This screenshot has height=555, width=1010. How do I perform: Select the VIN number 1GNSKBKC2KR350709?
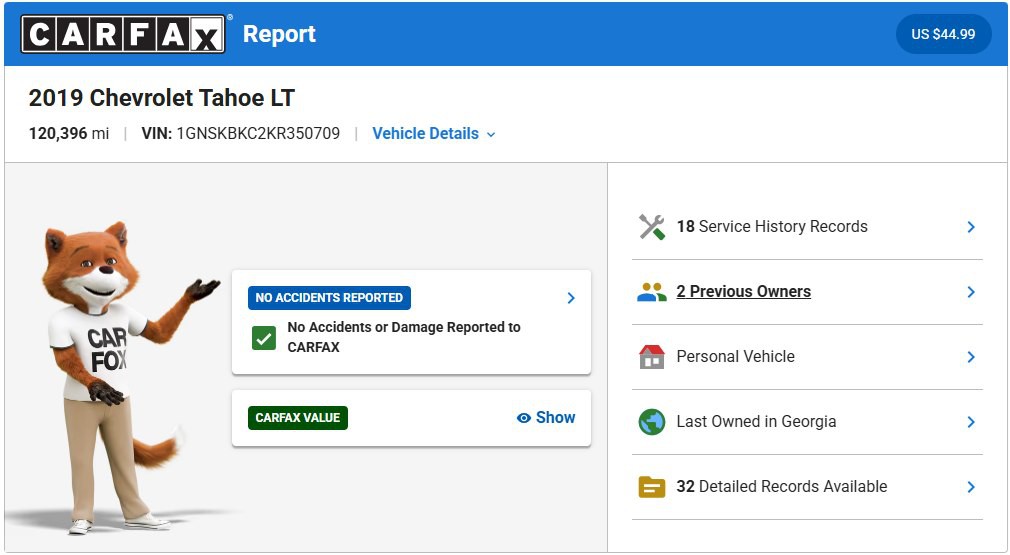(x=258, y=133)
